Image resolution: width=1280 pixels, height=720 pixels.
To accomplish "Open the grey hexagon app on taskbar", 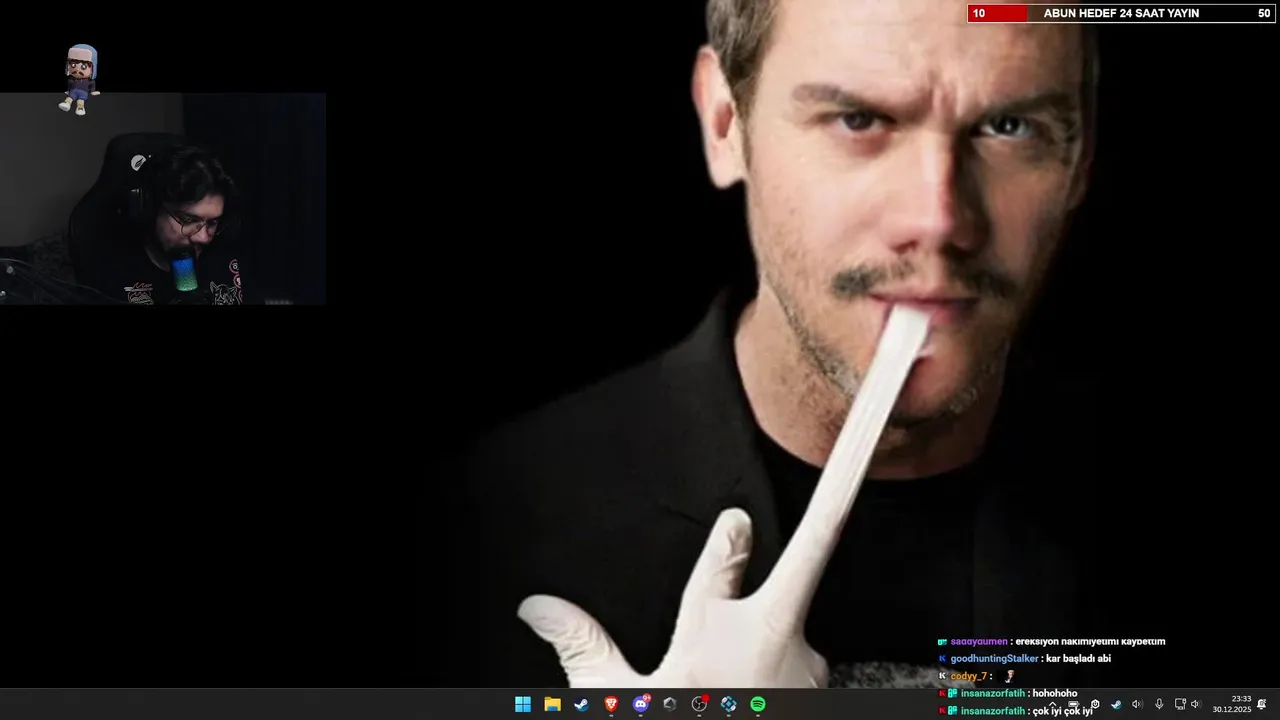I will 670,704.
